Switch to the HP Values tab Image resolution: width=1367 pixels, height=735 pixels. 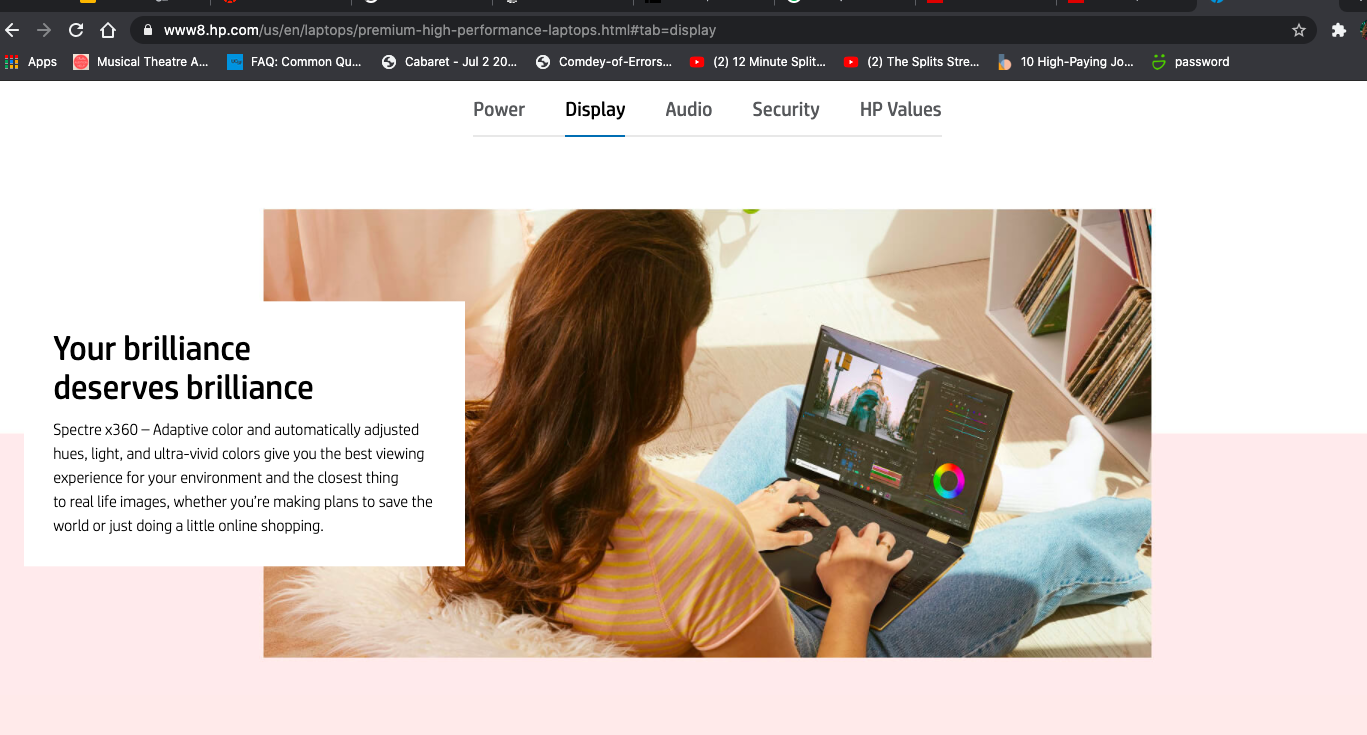coord(900,110)
